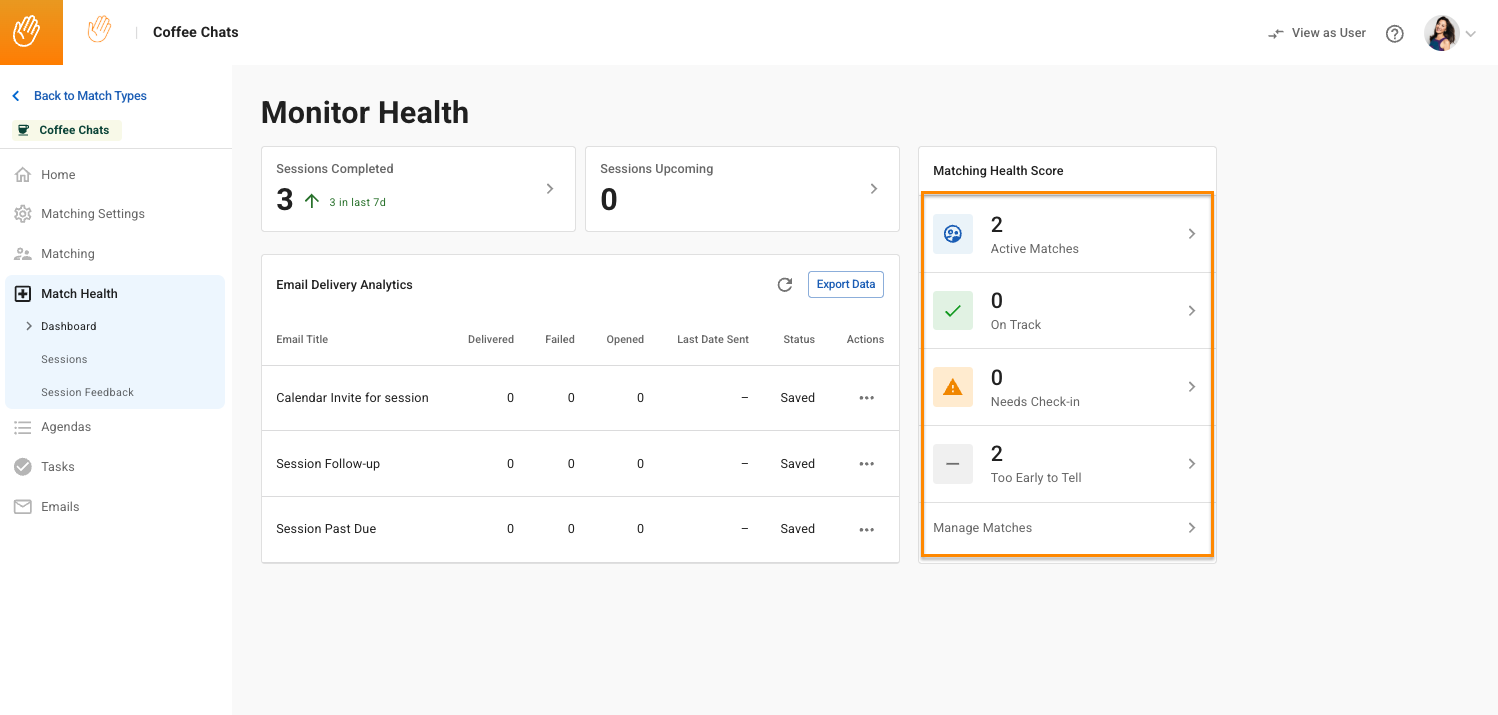Click the Back to Match Types link

89,96
